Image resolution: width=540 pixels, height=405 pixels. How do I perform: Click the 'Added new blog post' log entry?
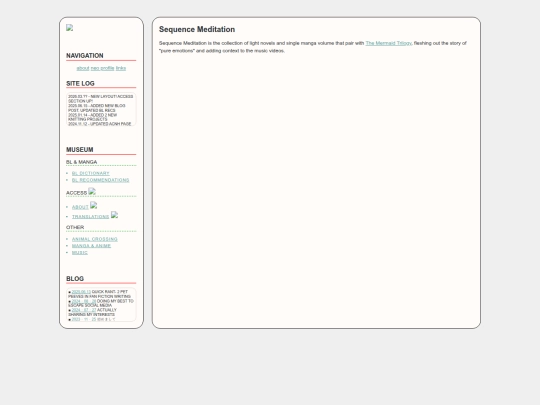[x=97, y=108]
